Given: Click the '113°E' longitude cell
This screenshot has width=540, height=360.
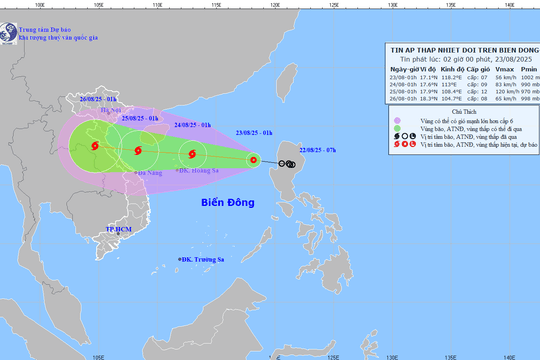Looking at the screenshot, I should coord(449,84).
